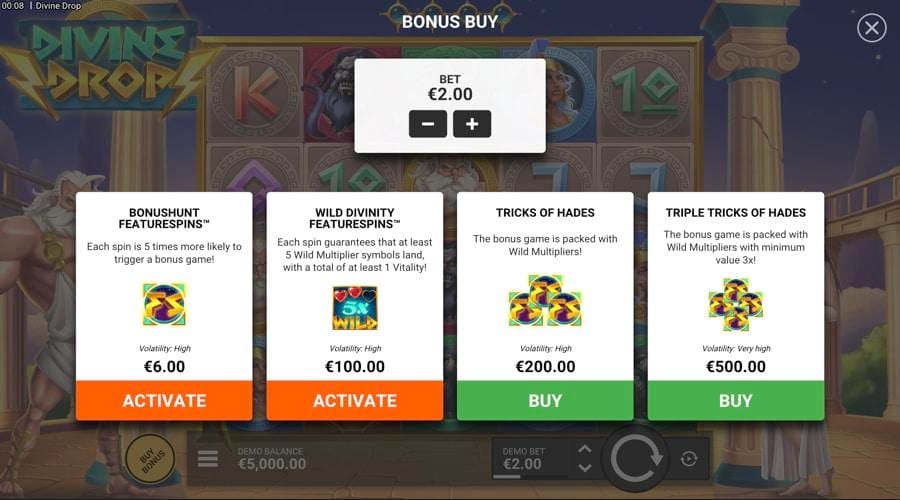Open the autoplay icon beside spin
900x500 pixels.
click(x=689, y=459)
